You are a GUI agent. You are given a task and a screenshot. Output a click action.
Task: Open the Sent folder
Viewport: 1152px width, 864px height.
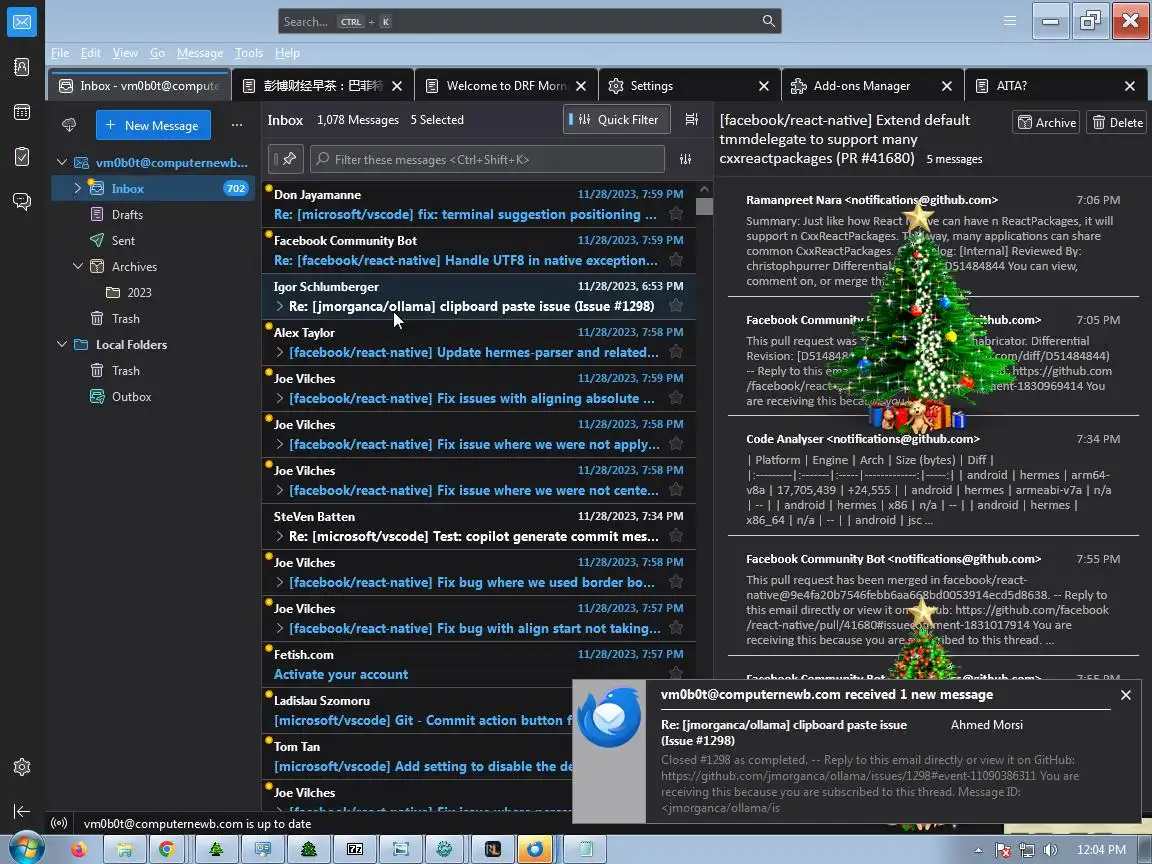(x=123, y=240)
